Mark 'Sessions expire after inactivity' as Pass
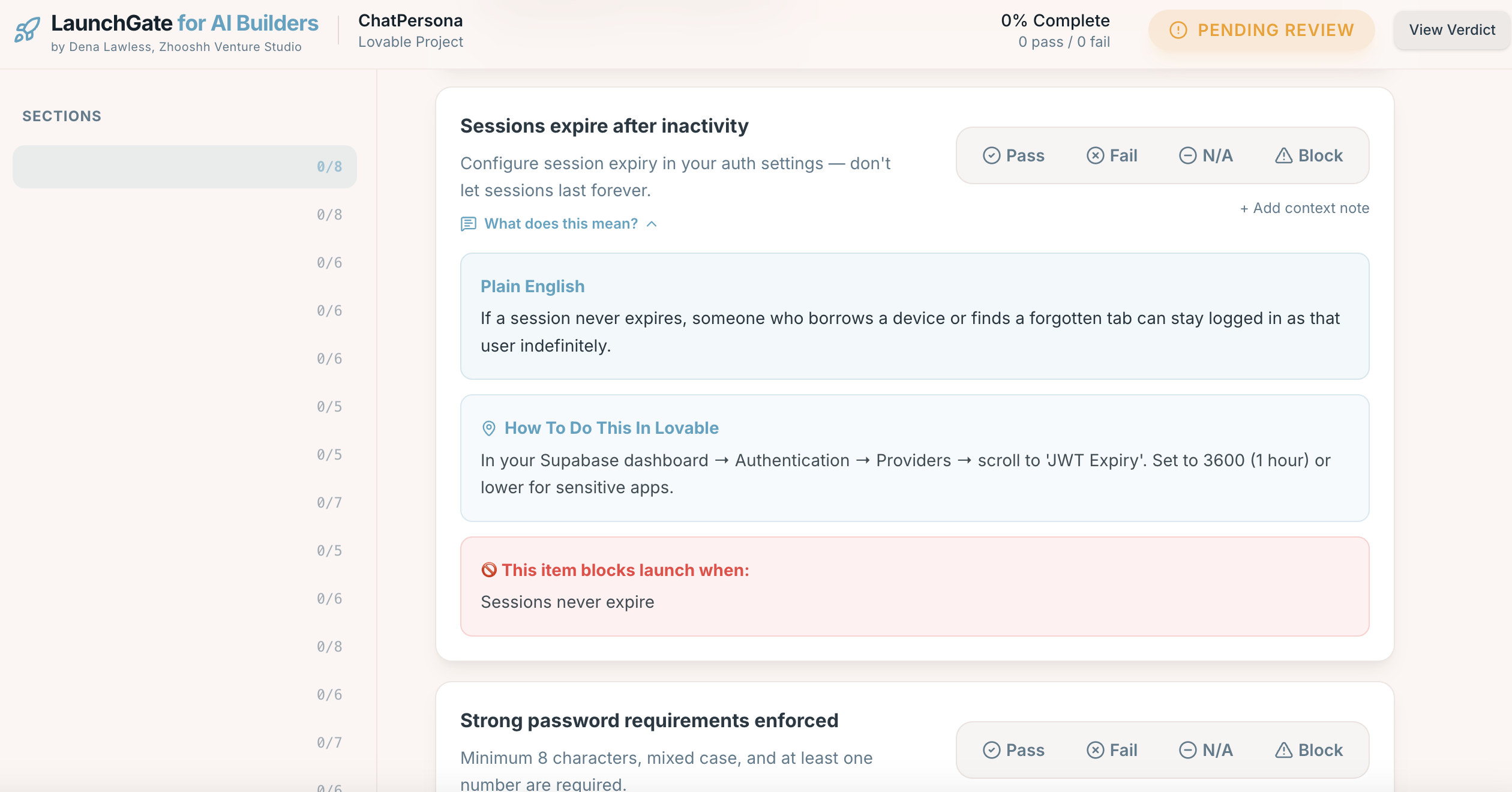Image resolution: width=1512 pixels, height=792 pixels. [x=1013, y=156]
